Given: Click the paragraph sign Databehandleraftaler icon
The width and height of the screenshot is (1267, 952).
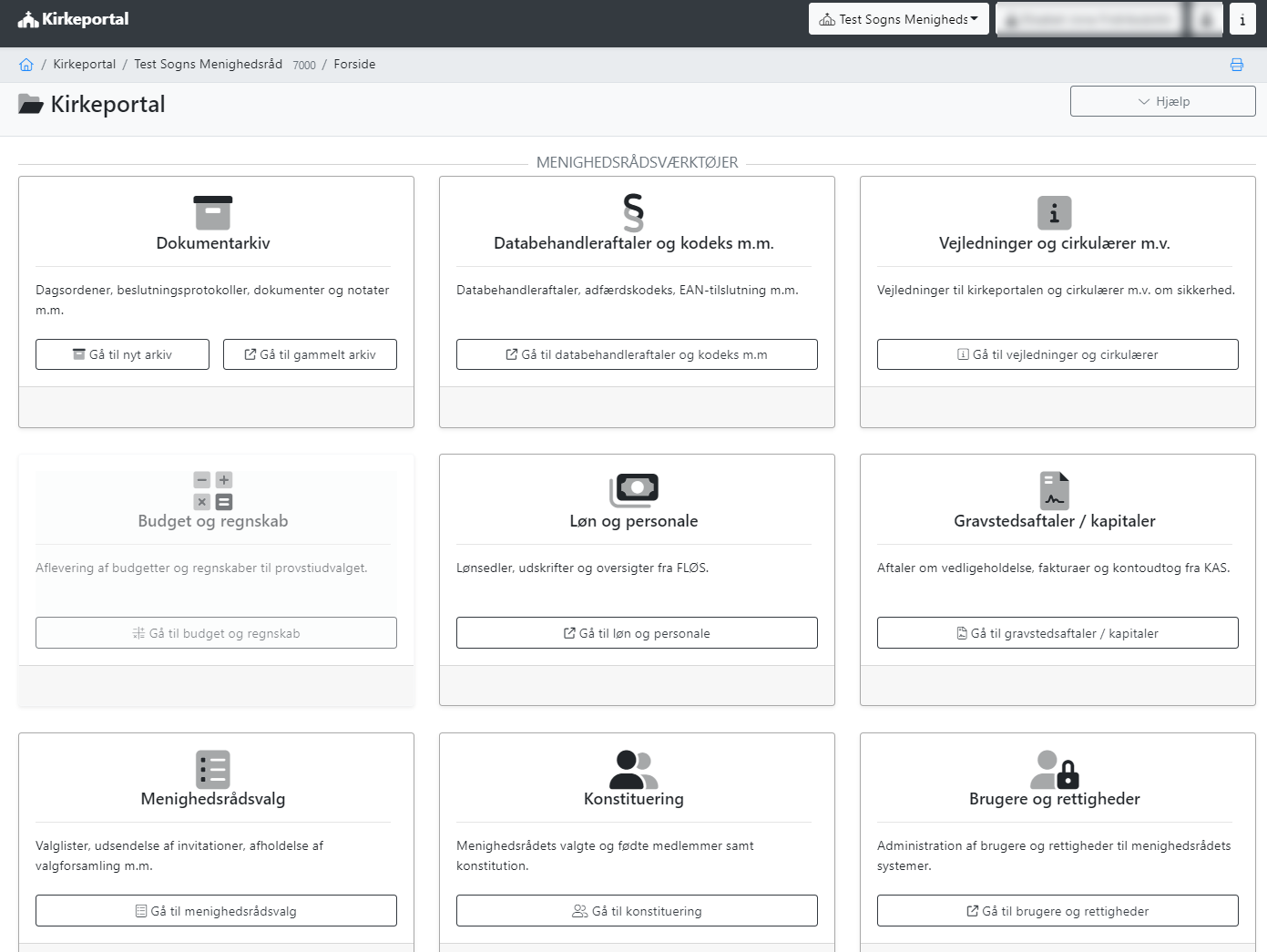Looking at the screenshot, I should tap(634, 212).
